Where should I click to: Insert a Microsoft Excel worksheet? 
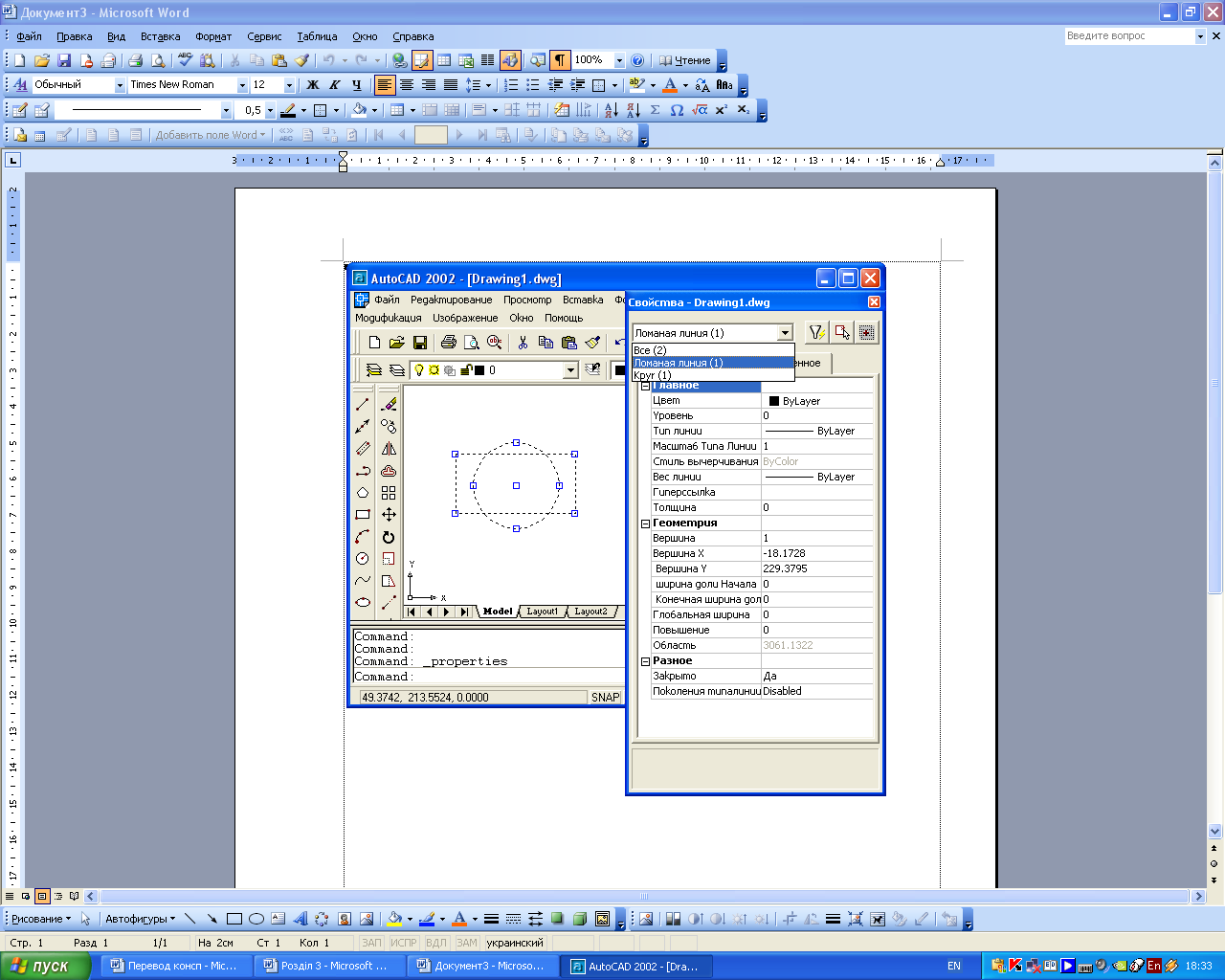[466, 60]
